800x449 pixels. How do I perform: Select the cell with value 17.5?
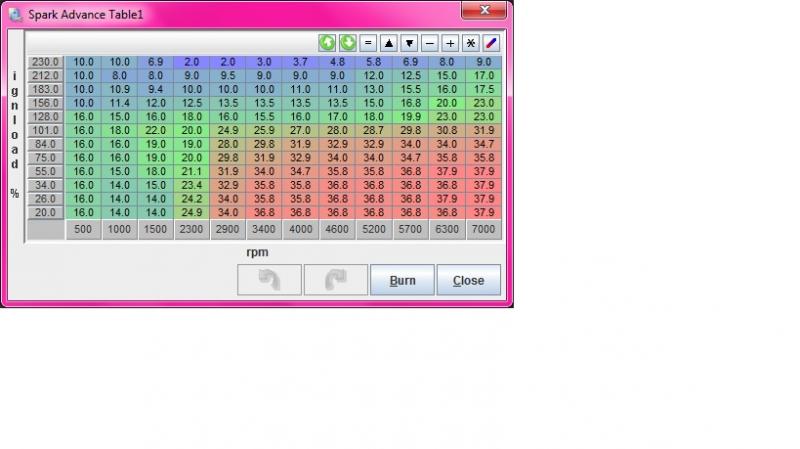pos(484,89)
